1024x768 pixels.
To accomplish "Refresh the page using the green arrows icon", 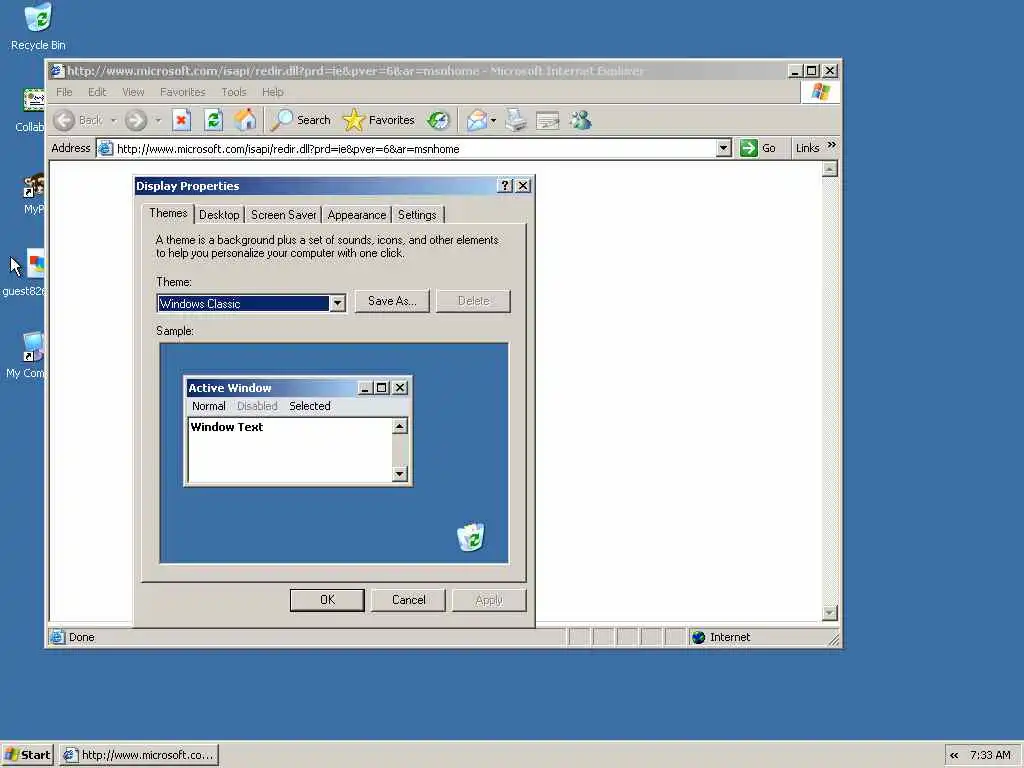I will (214, 120).
